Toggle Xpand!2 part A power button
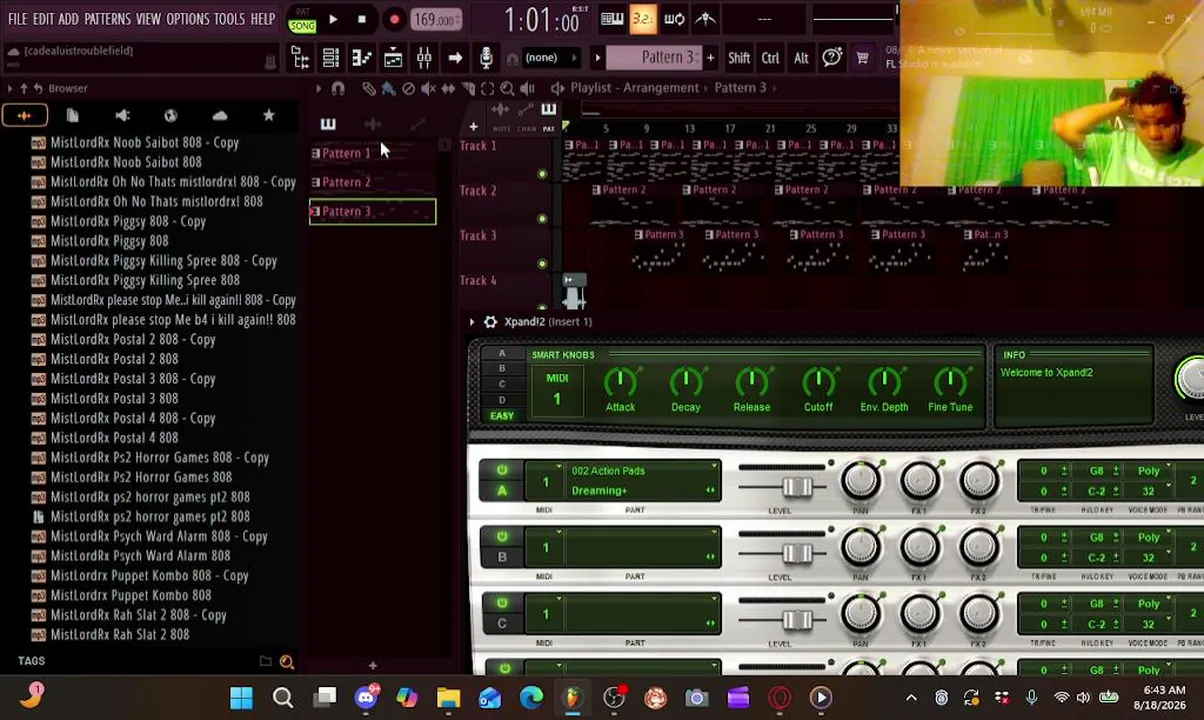1204x720 pixels. click(x=502, y=470)
